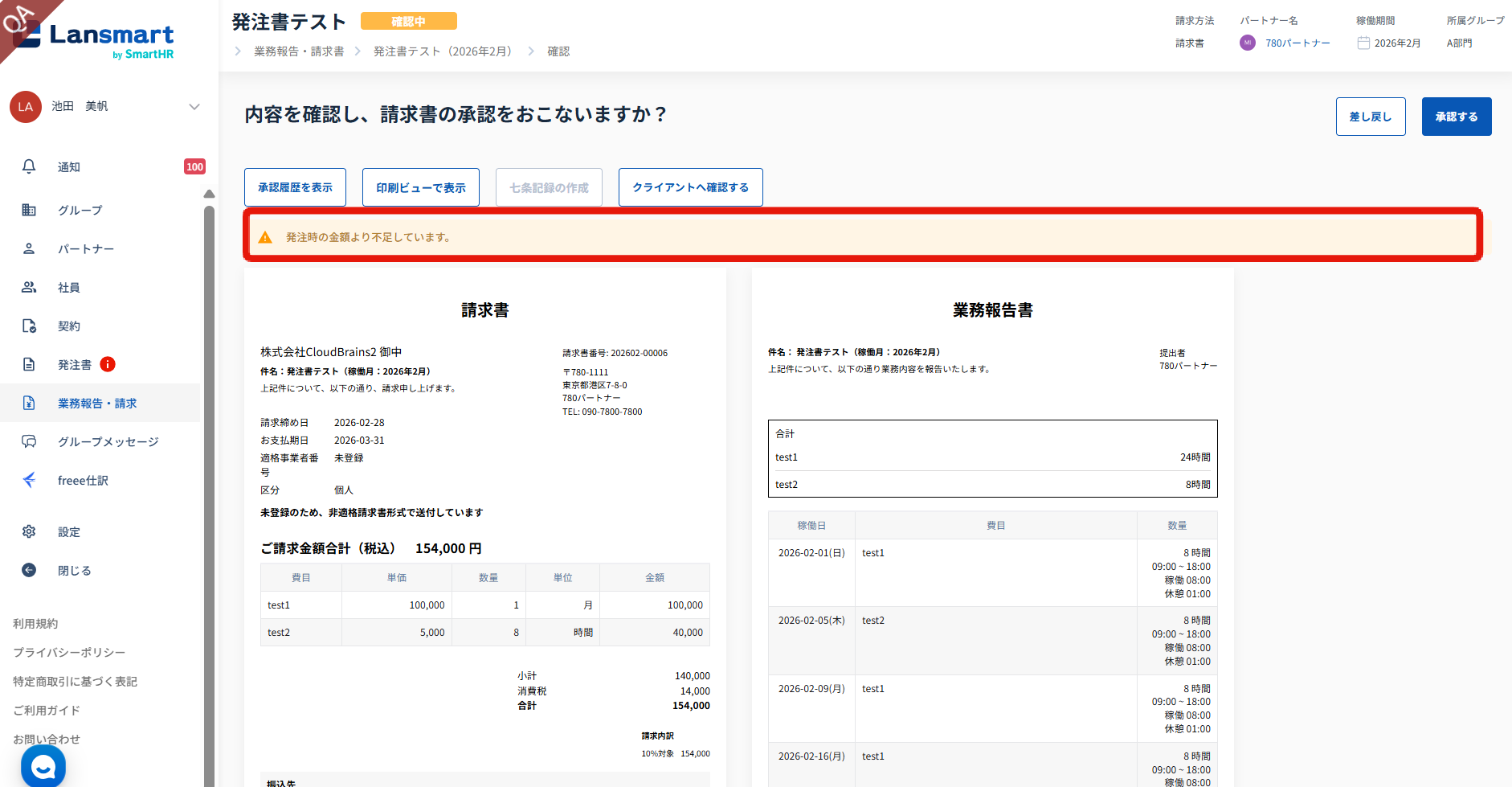This screenshot has width=1512, height=787.
Task: Open the chat support bubble
Action: click(x=43, y=766)
